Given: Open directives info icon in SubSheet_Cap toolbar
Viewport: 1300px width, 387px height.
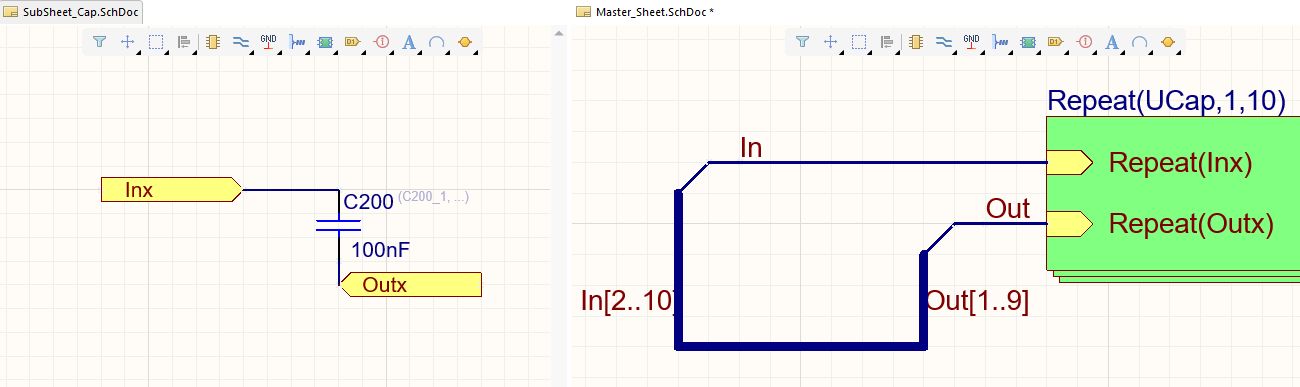Looking at the screenshot, I should click(x=381, y=42).
